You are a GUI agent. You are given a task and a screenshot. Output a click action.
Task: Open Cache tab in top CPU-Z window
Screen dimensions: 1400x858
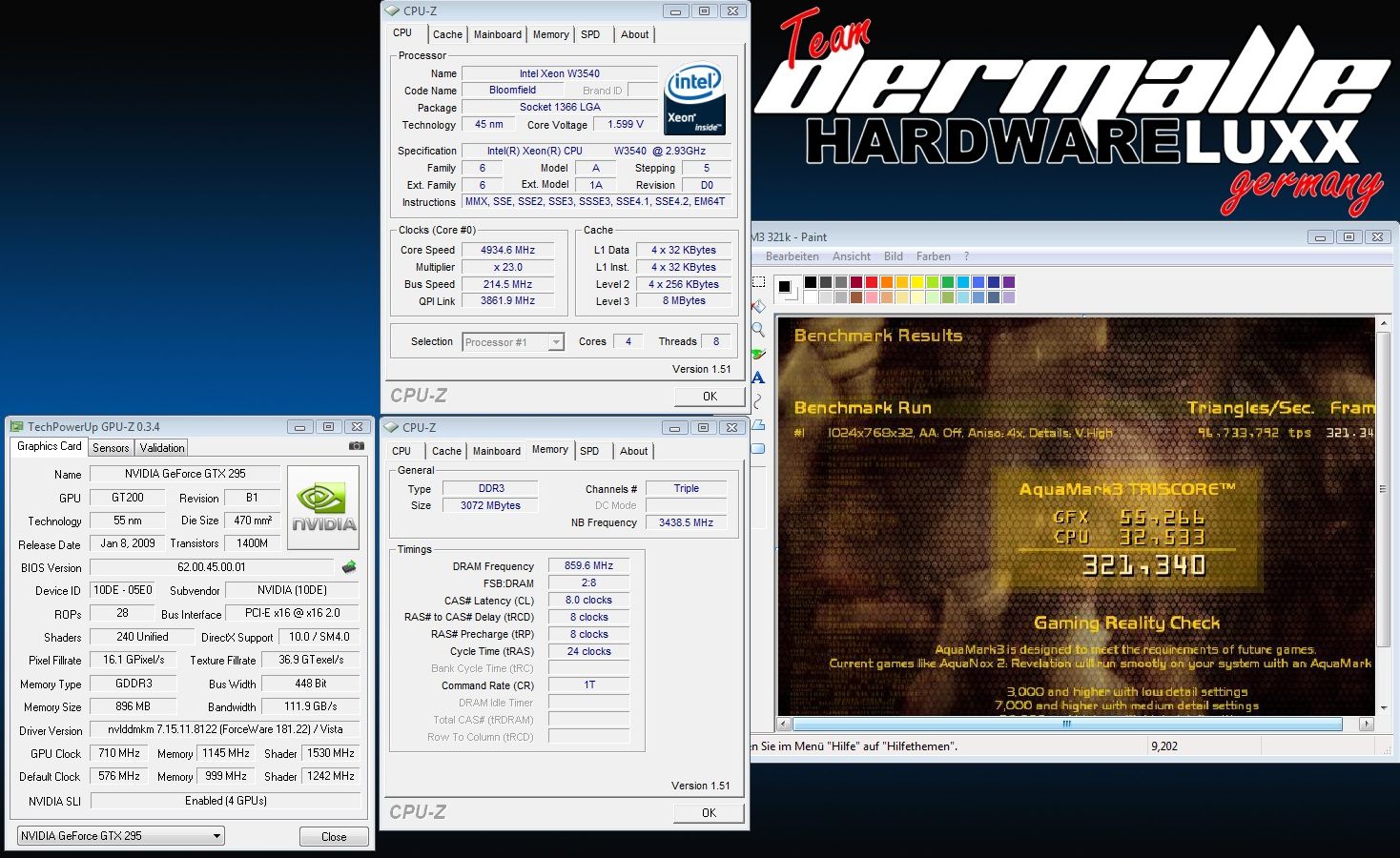tap(447, 34)
